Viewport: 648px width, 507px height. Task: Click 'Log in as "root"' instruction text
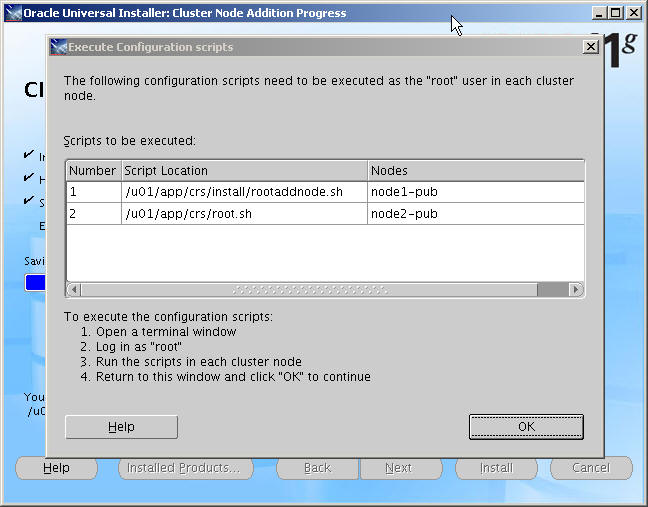pos(139,347)
